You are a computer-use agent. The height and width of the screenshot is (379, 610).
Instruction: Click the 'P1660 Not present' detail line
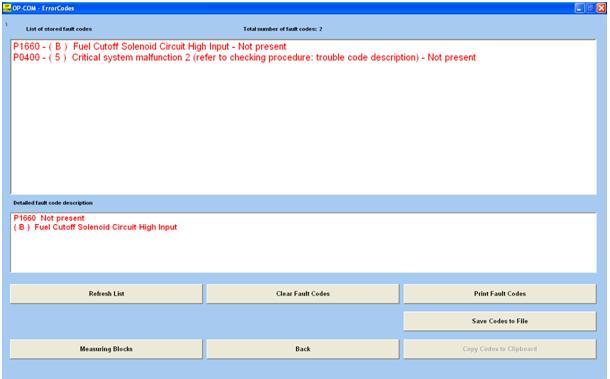(49, 218)
